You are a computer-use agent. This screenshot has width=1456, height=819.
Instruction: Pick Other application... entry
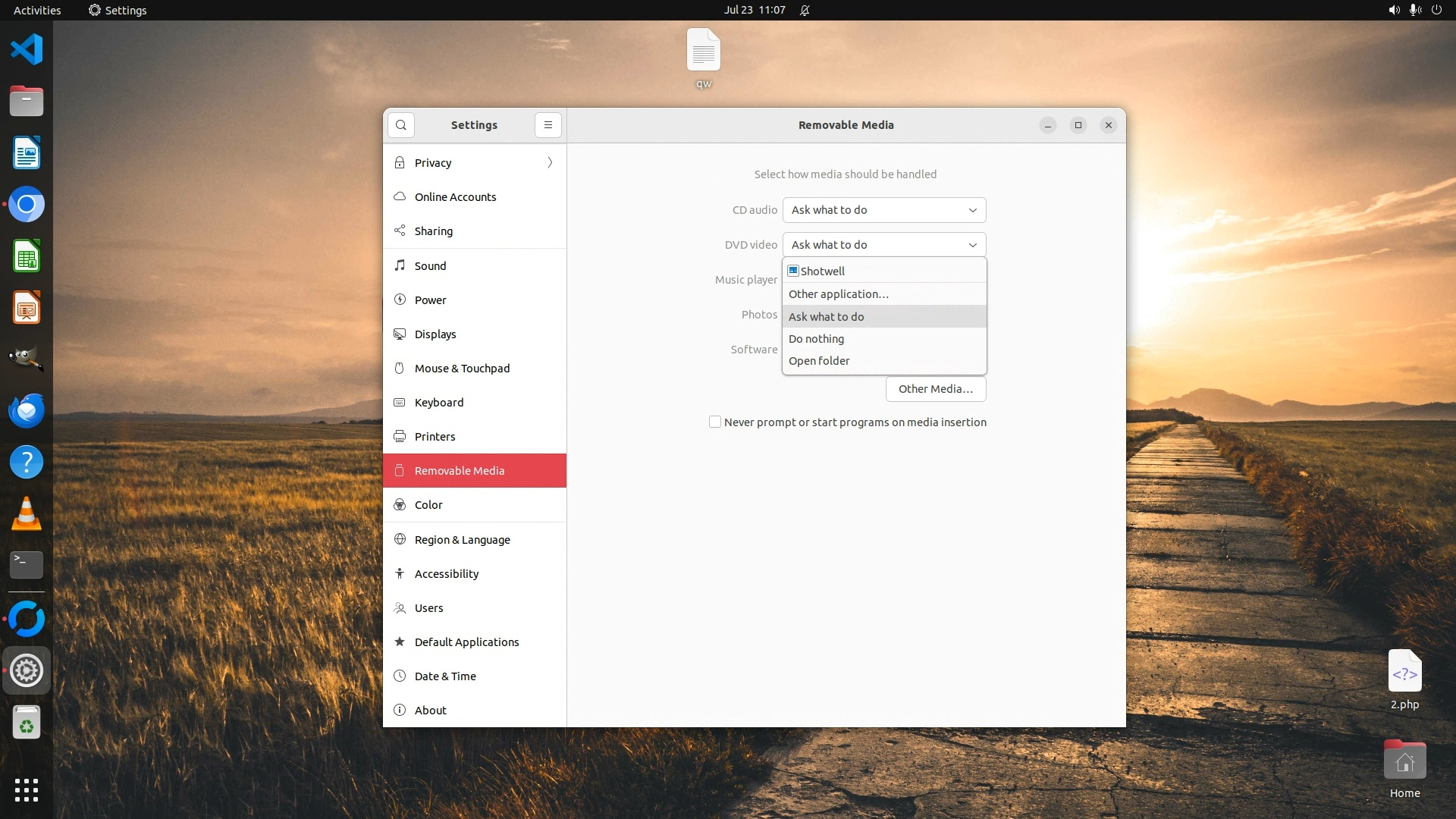838,294
